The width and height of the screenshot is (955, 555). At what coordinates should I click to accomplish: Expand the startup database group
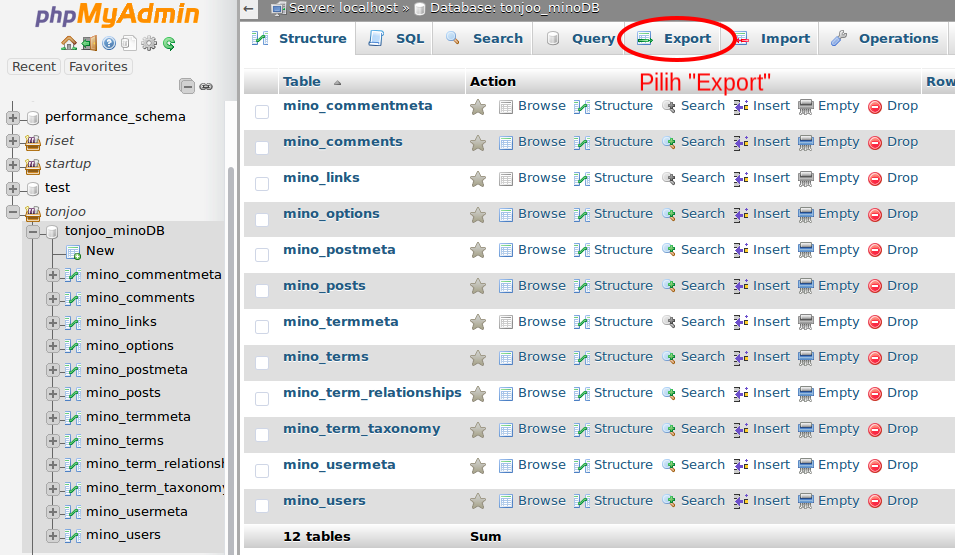coord(13,165)
